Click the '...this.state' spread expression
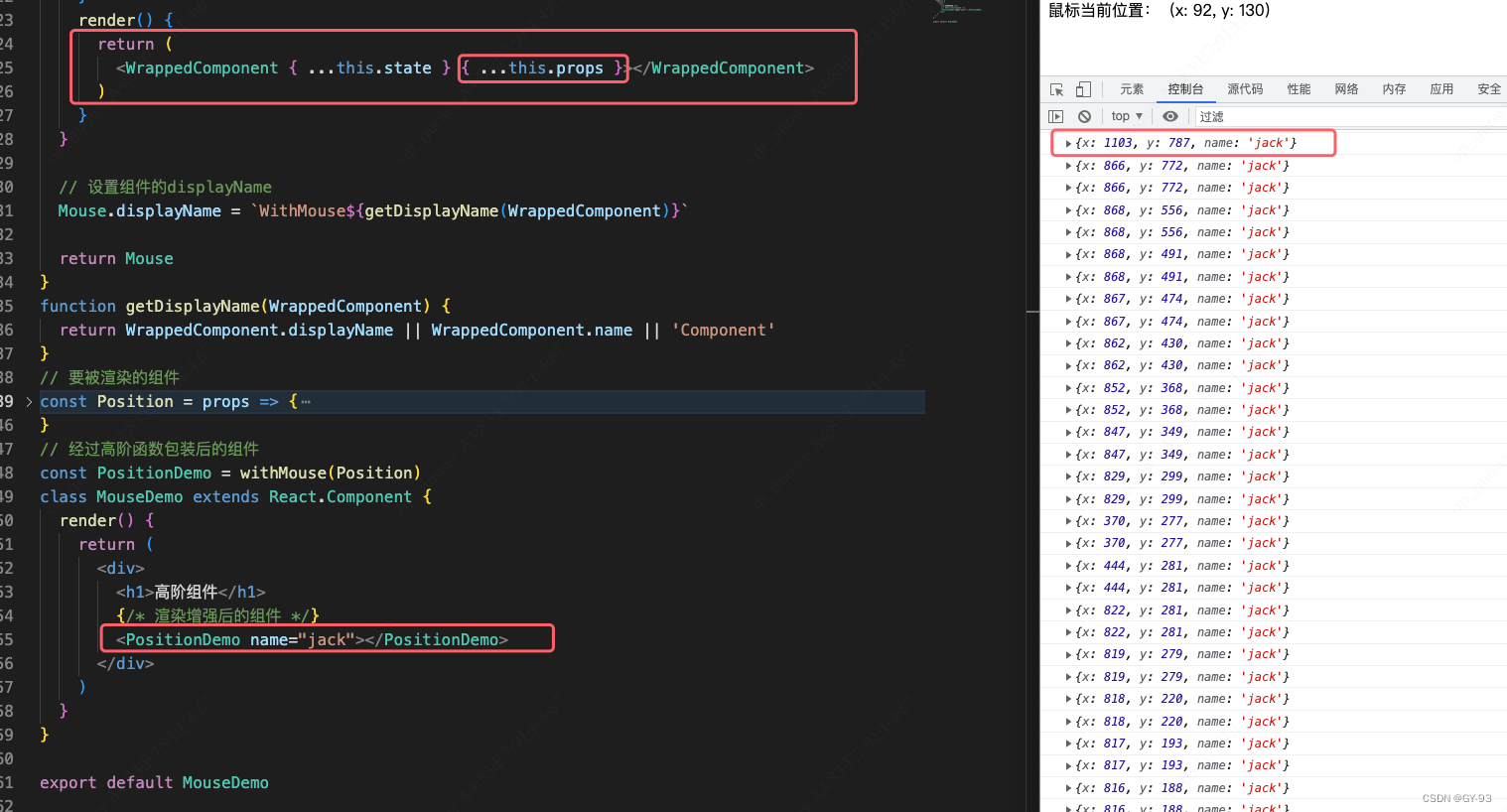This screenshot has width=1507, height=812. pos(369,68)
